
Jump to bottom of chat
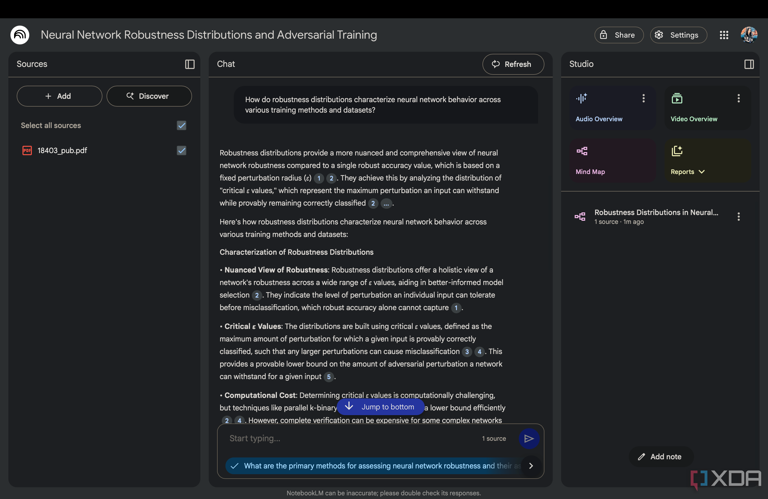379,407
